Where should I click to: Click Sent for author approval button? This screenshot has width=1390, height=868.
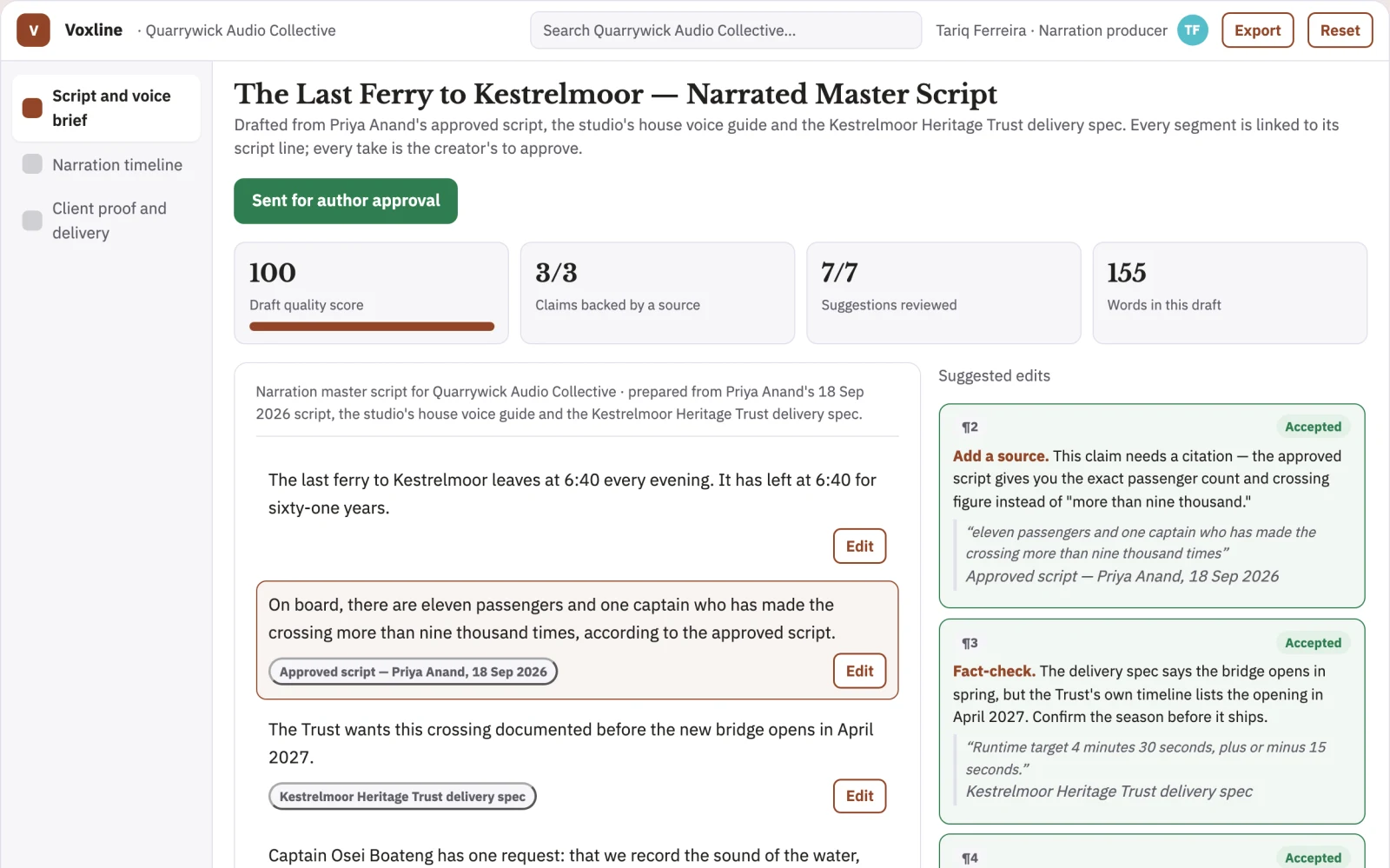[346, 201]
